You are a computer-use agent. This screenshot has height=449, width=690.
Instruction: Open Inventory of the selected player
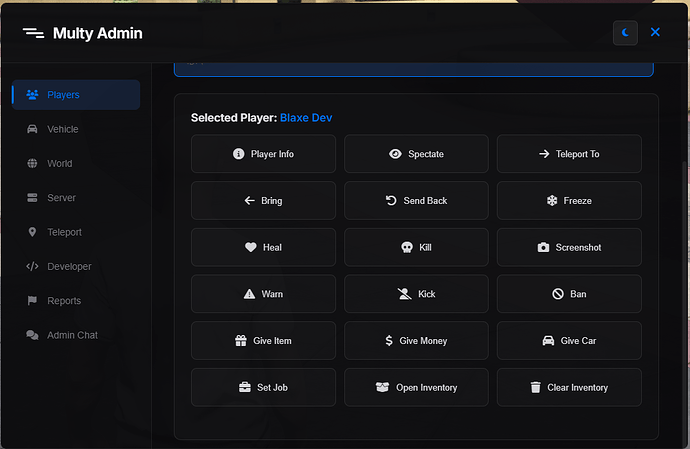[416, 387]
